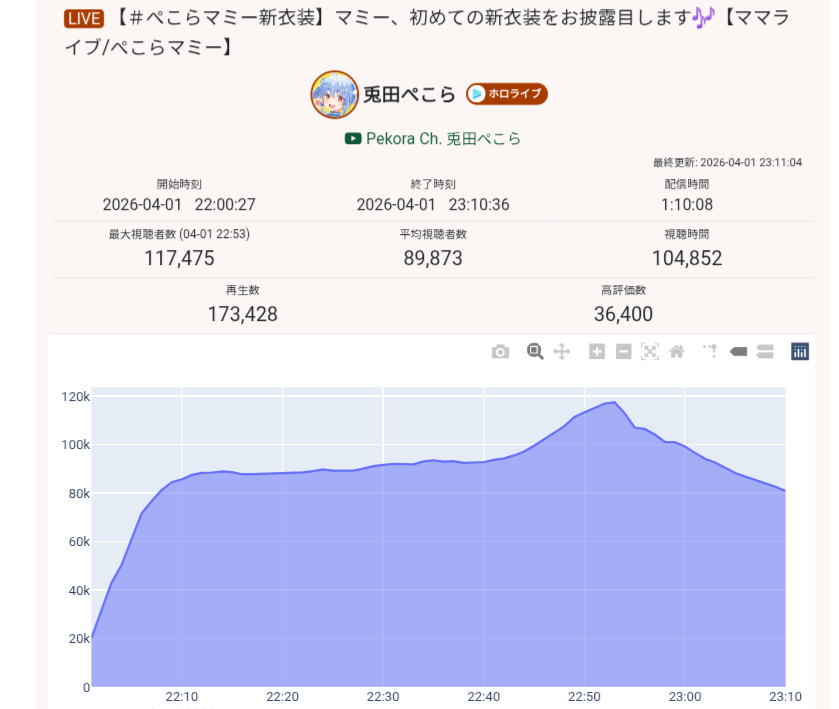The height and width of the screenshot is (709, 839).
Task: Click the Autoscale chart icon
Action: [x=650, y=352]
